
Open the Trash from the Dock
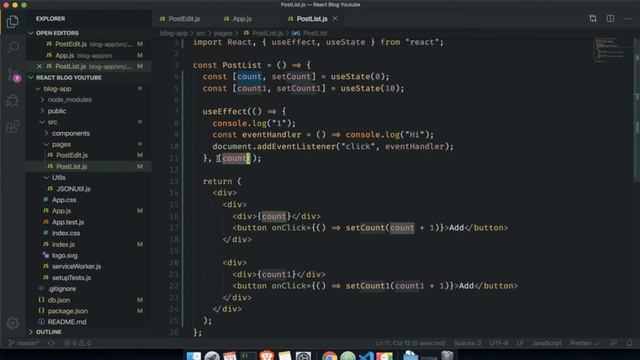[447, 356]
